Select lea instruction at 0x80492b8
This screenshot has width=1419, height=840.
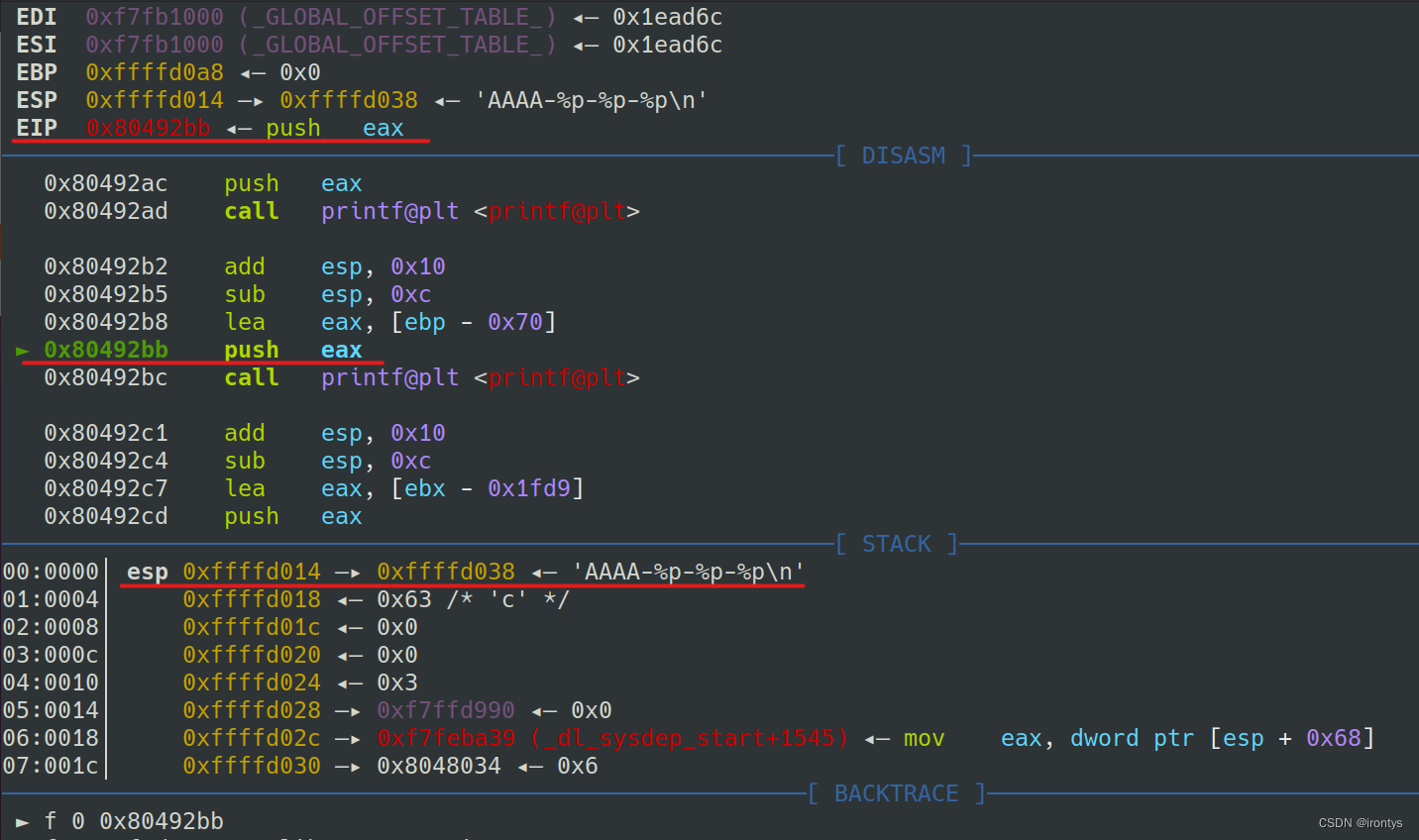[300, 322]
